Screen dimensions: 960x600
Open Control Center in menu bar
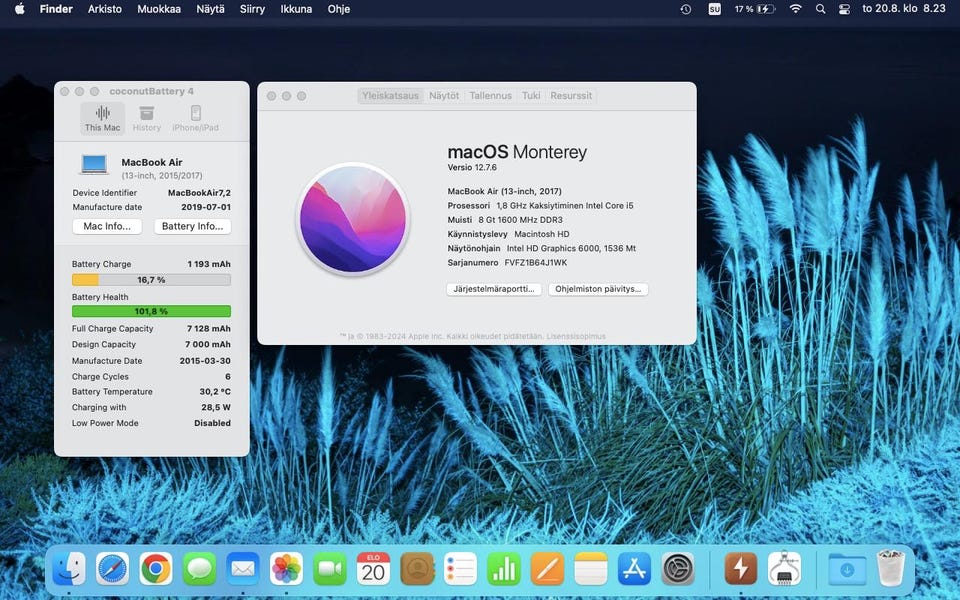click(844, 9)
